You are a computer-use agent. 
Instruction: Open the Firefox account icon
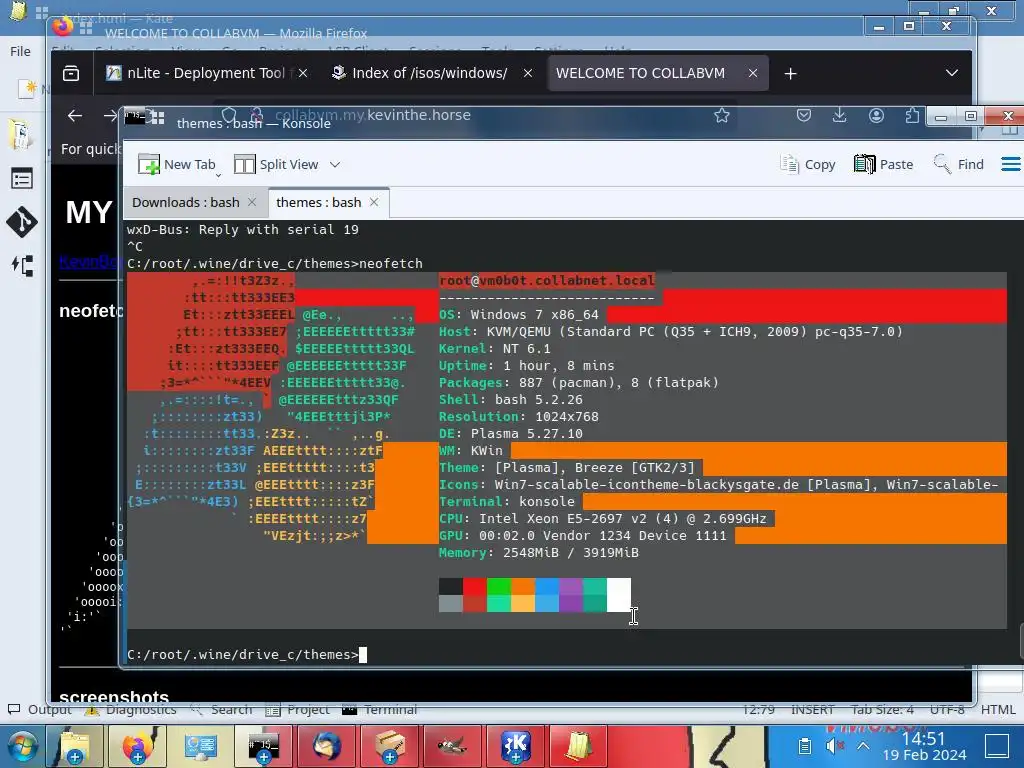876,116
